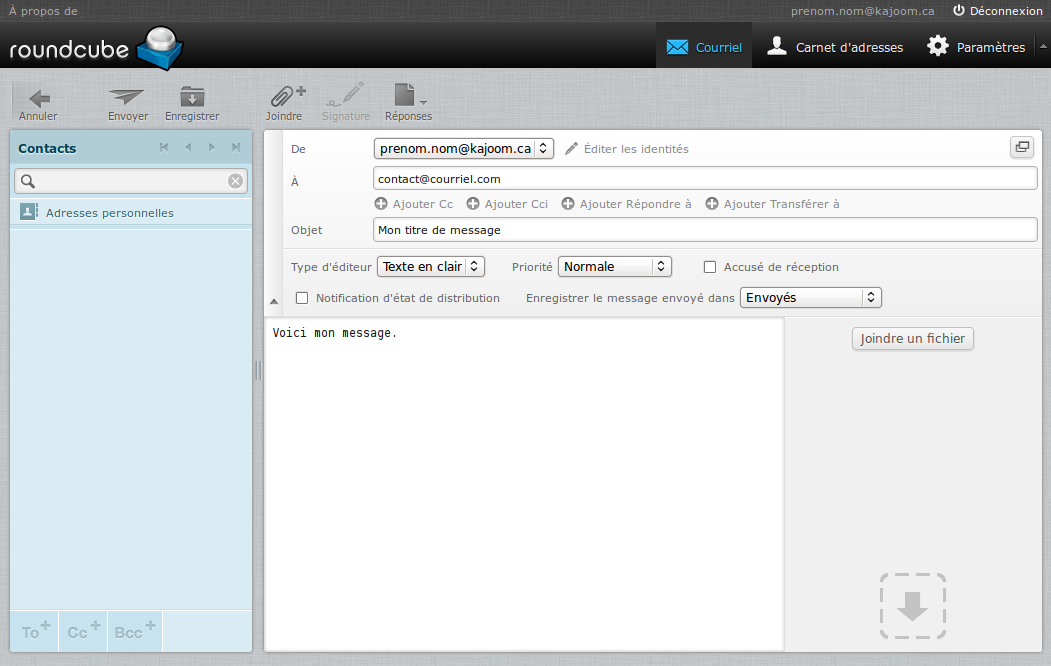1051x666 pixels.
Task: Click the roundcube logo
Action: pos(95,48)
